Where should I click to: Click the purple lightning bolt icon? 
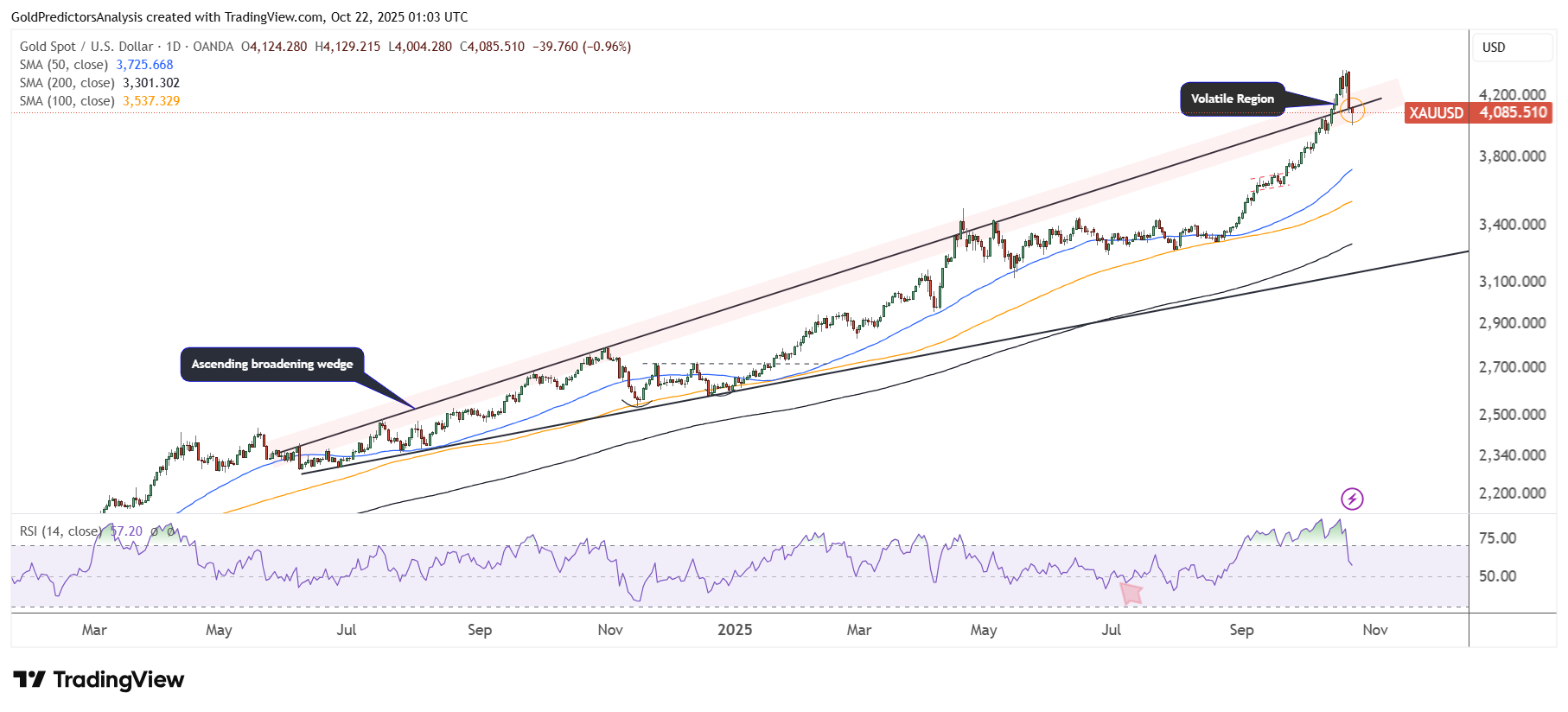pos(1352,499)
